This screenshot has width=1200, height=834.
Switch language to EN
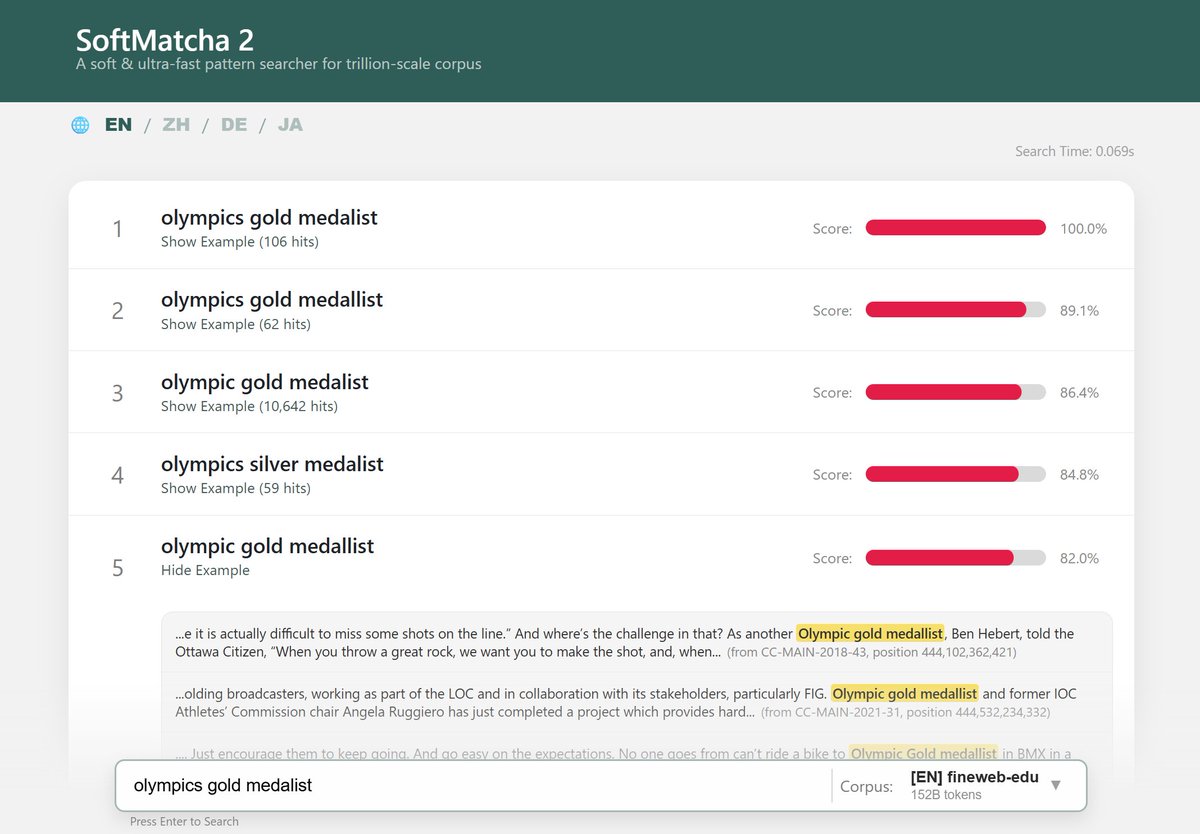[x=118, y=125]
